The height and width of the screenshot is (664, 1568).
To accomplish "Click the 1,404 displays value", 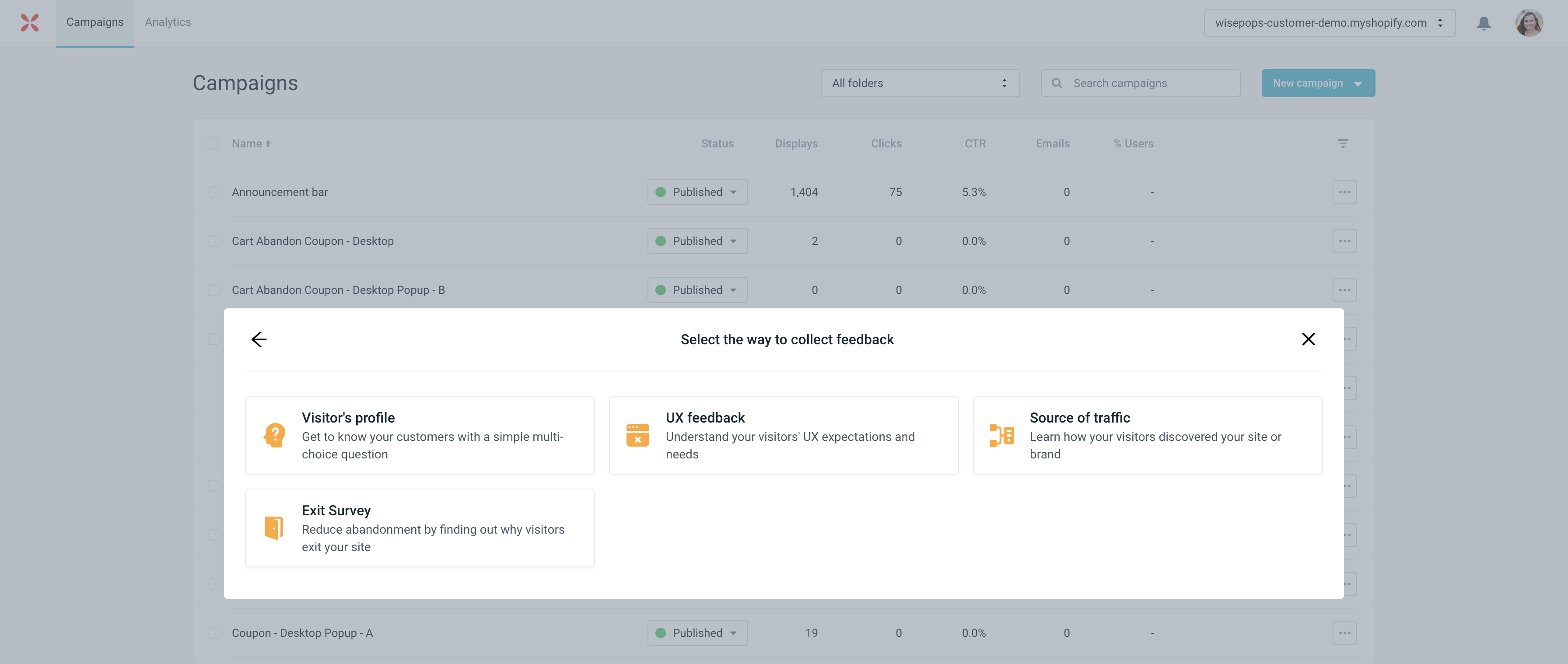I will pyautogui.click(x=804, y=192).
